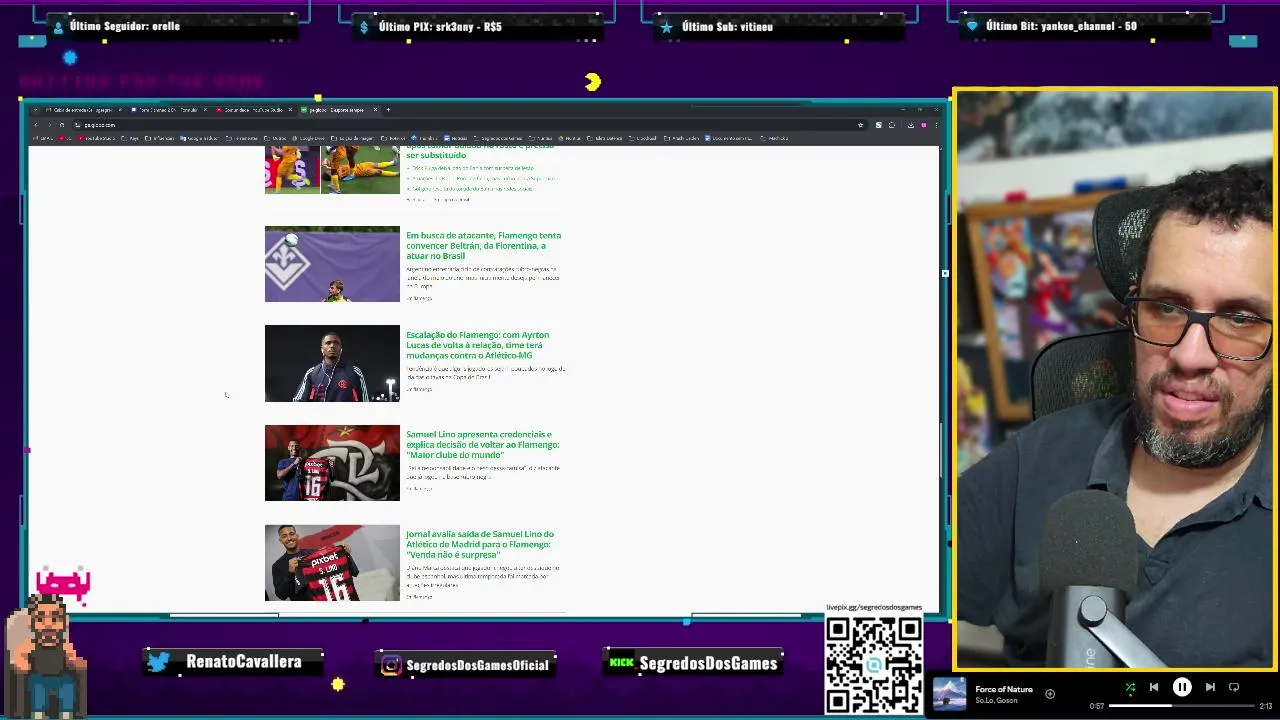Viewport: 1280px width, 720px height.
Task: Open Samuel Lino apresenta credenciais headline
Action: coord(482,445)
